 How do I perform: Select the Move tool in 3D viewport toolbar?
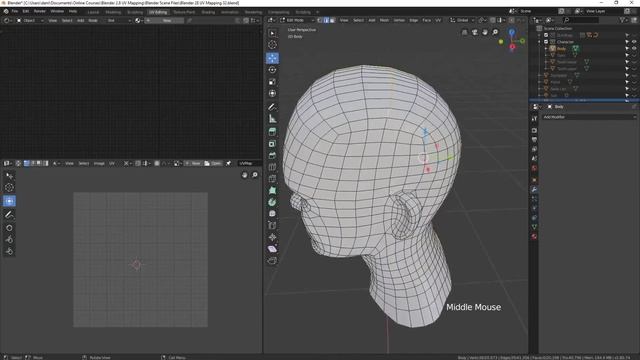272,58
